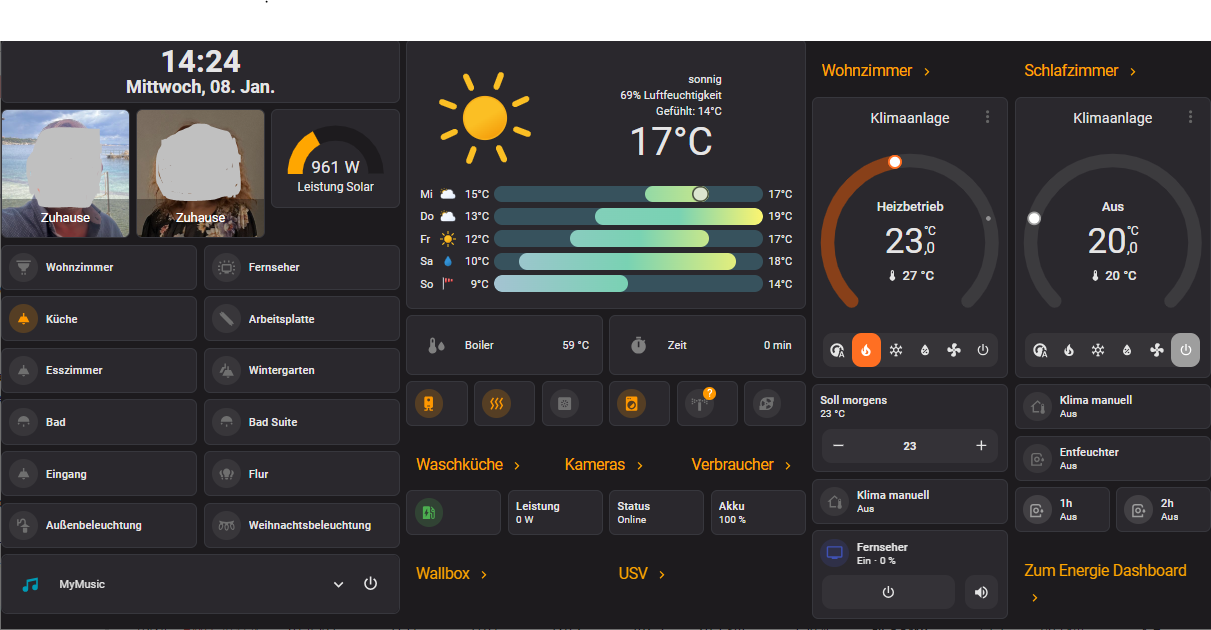The height and width of the screenshot is (630, 1211).
Task: Expand the MyMusic player dropdown
Action: [338, 584]
